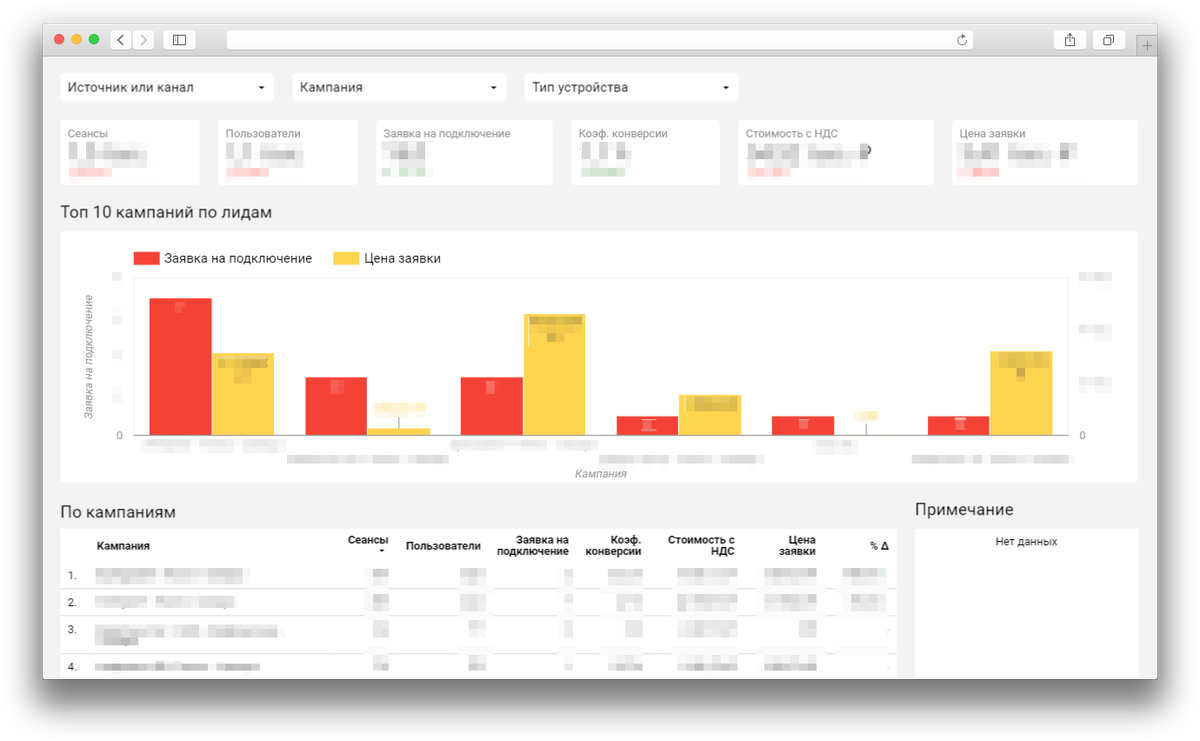
Task: Sort the table by Пользователи
Action: 444,545
